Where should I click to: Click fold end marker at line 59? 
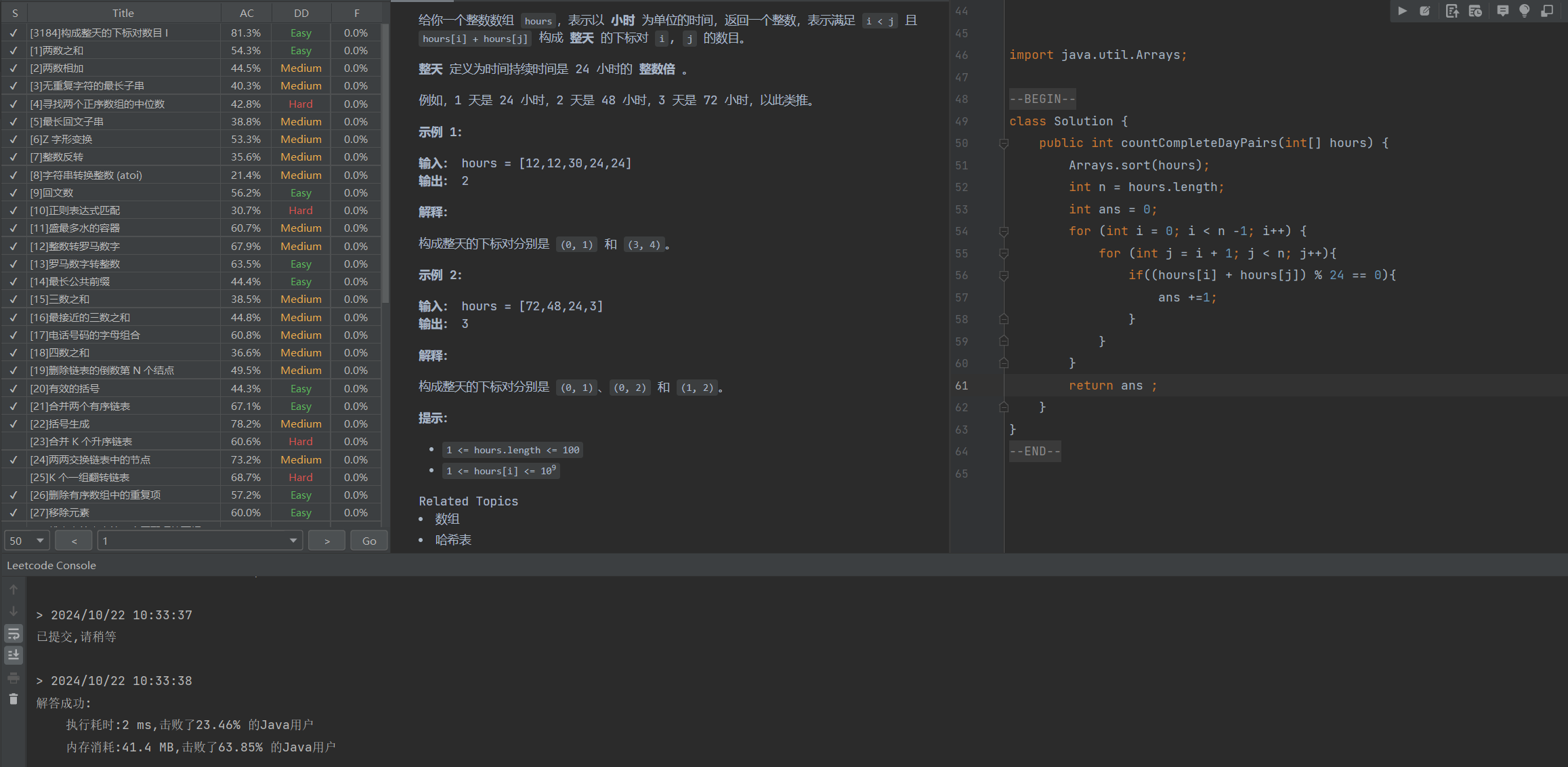[1004, 341]
